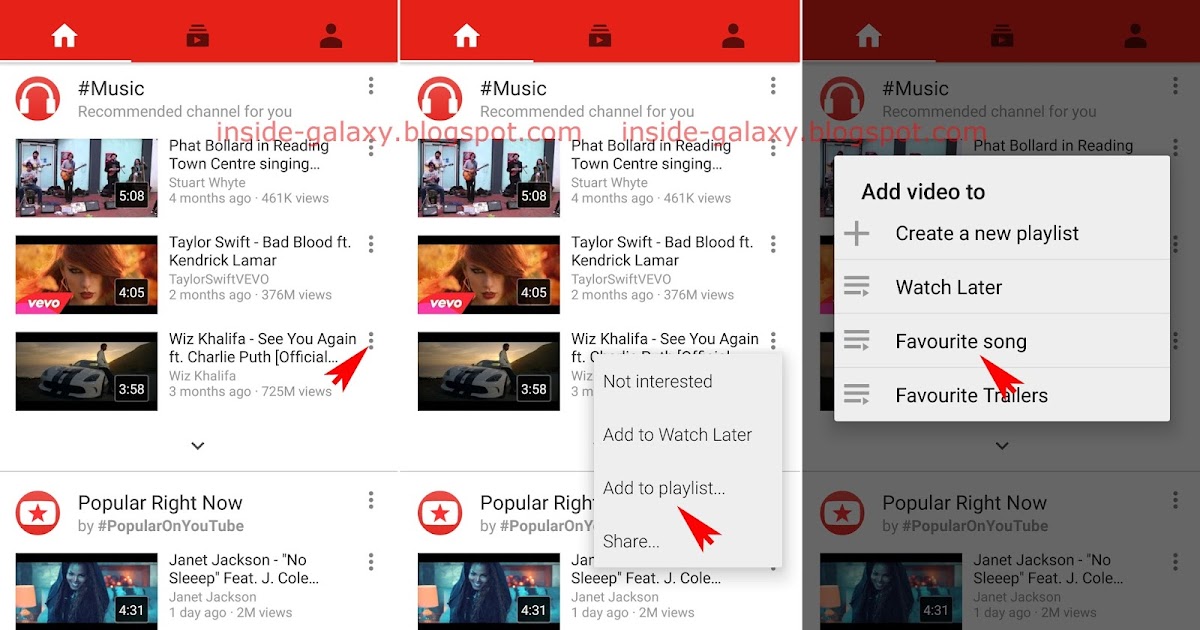This screenshot has height=630, width=1200.
Task: Tap Subscriptions tab in the middle screen
Action: (600, 36)
